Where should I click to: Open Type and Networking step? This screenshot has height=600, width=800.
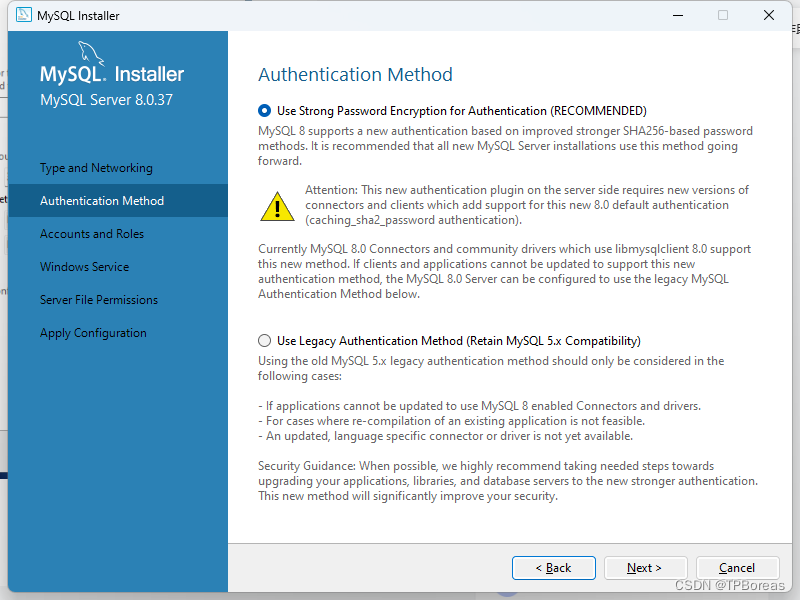(96, 168)
